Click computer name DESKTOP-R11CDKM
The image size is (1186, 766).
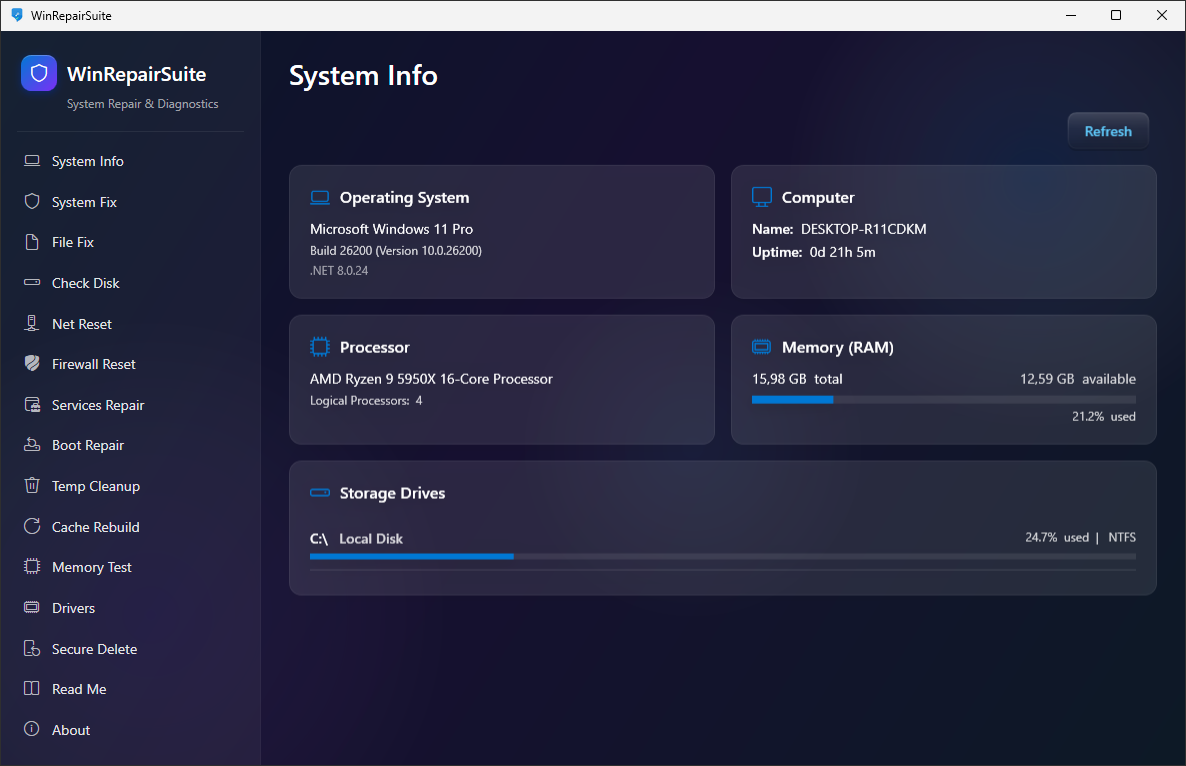[864, 229]
